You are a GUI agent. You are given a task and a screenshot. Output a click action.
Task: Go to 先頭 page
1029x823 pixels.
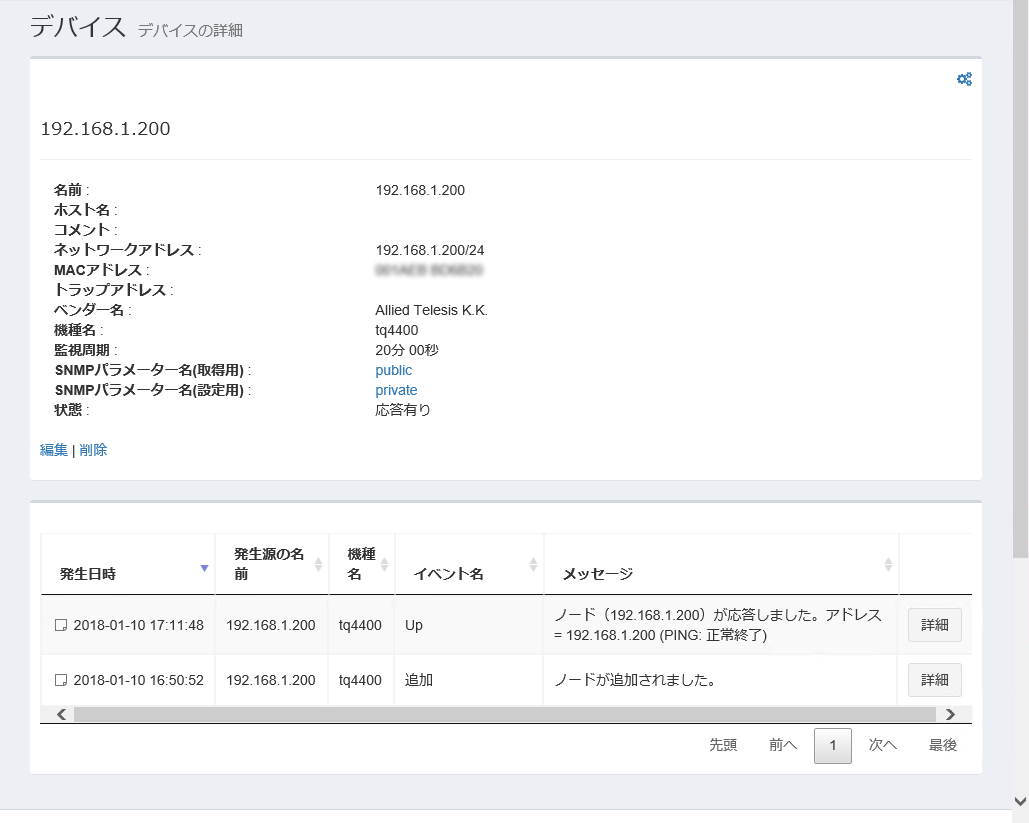click(x=723, y=745)
